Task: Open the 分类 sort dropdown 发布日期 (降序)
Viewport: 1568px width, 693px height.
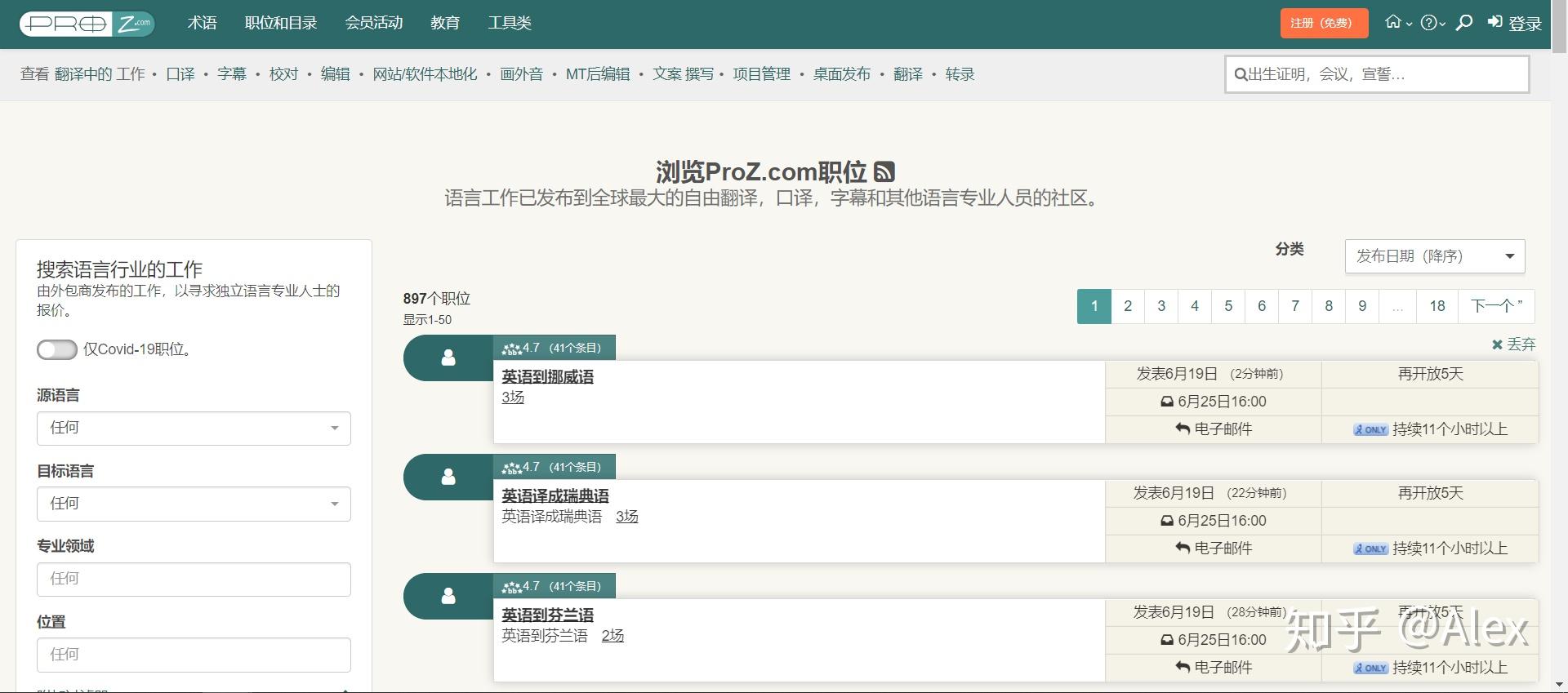Action: (x=1435, y=256)
